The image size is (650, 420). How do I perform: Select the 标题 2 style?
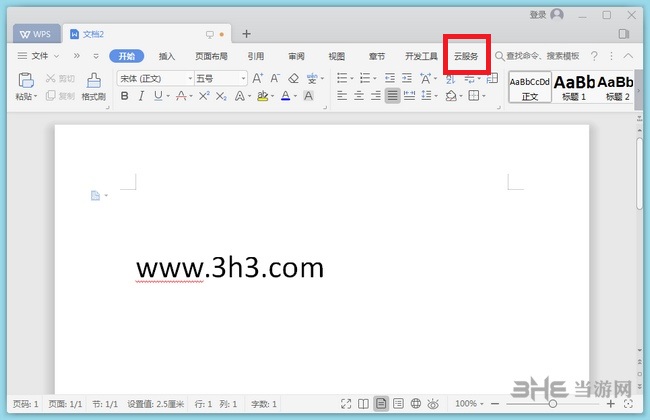(616, 87)
